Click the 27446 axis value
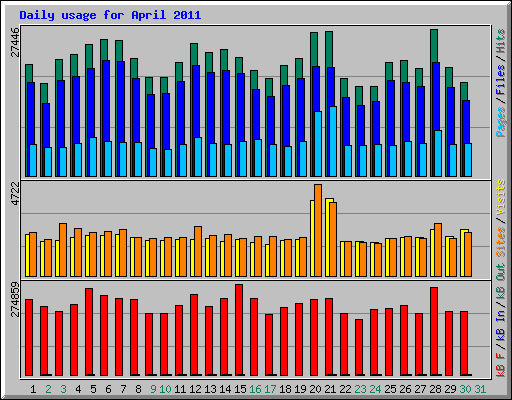The height and width of the screenshot is (400, 512). tap(15, 42)
